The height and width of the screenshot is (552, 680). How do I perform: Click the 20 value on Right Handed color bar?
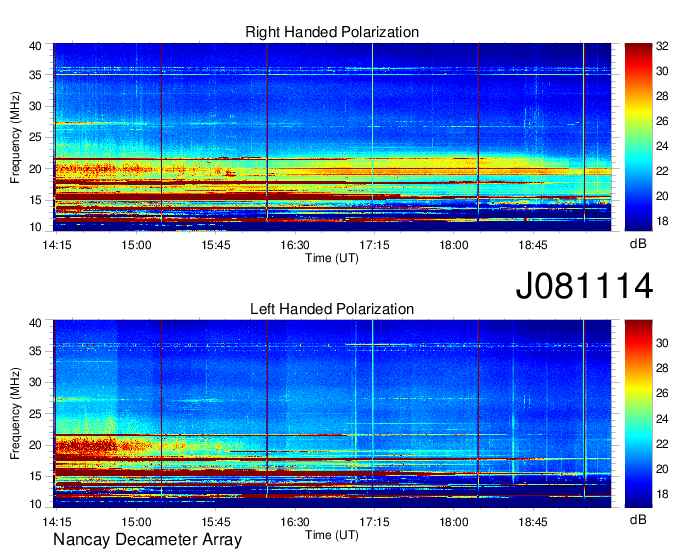click(662, 196)
